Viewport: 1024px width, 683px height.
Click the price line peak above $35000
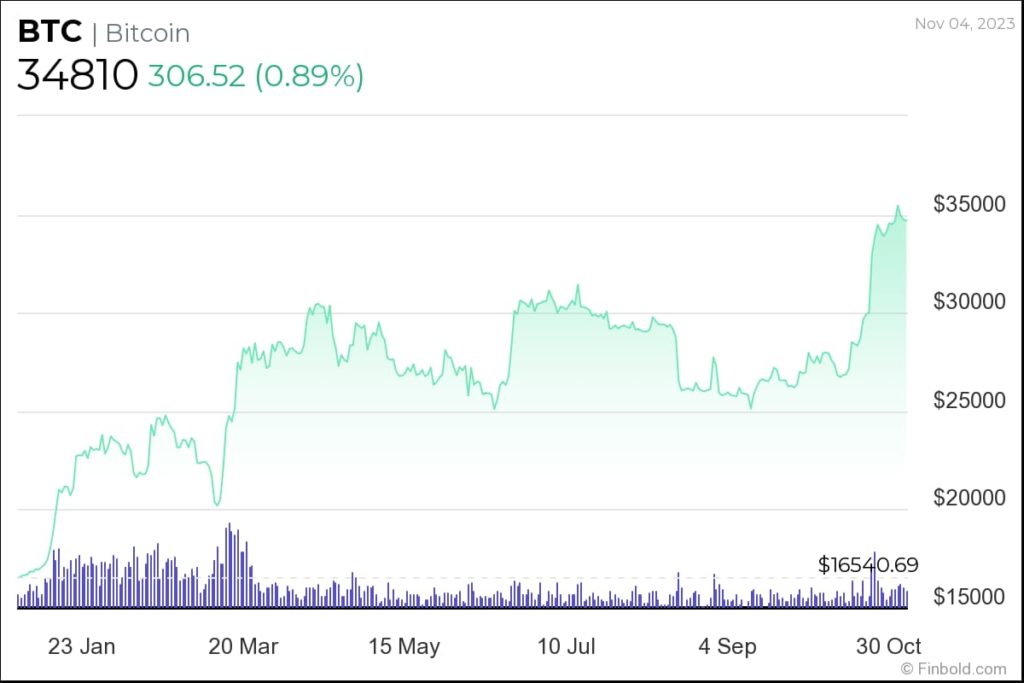pyautogui.click(x=897, y=207)
